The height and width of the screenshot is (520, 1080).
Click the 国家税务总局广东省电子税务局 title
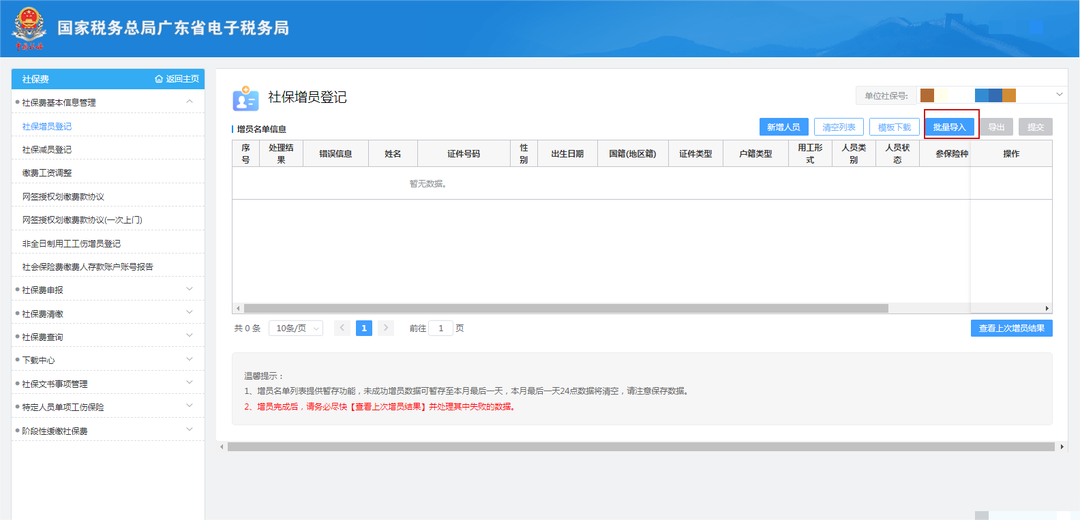coord(173,28)
